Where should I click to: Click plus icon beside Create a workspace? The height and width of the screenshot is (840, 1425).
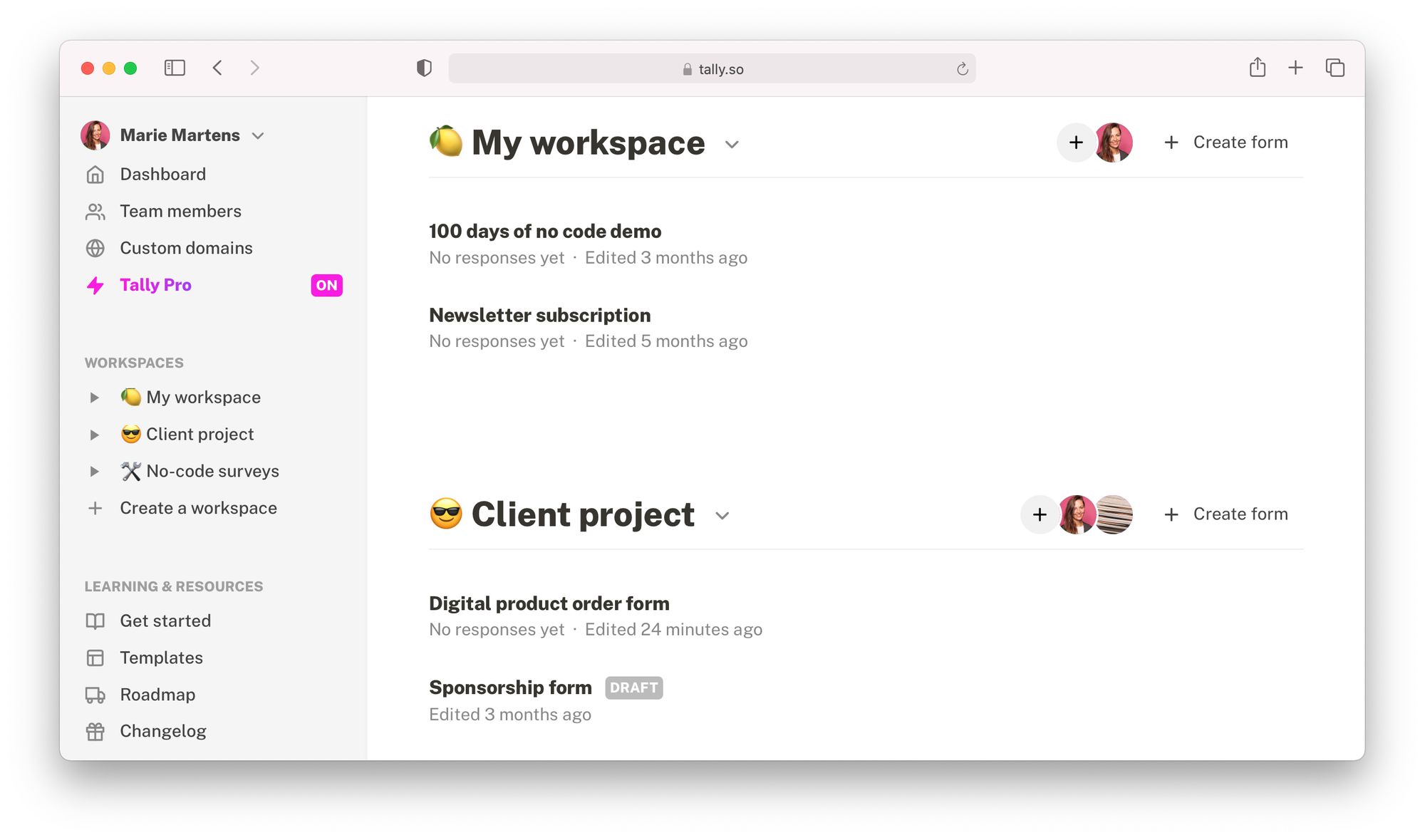tap(95, 508)
